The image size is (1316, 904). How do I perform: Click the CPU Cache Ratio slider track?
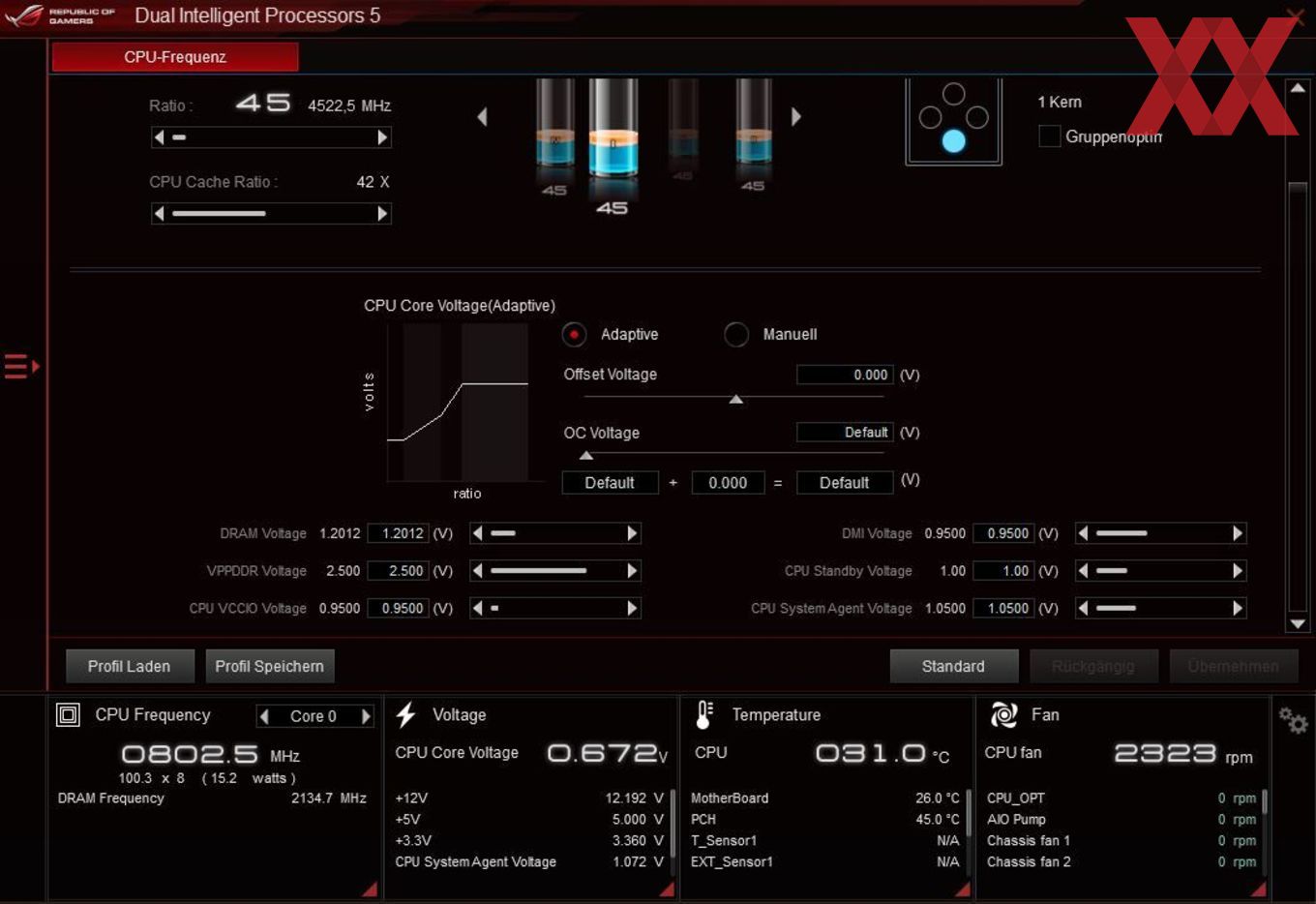pos(271,214)
